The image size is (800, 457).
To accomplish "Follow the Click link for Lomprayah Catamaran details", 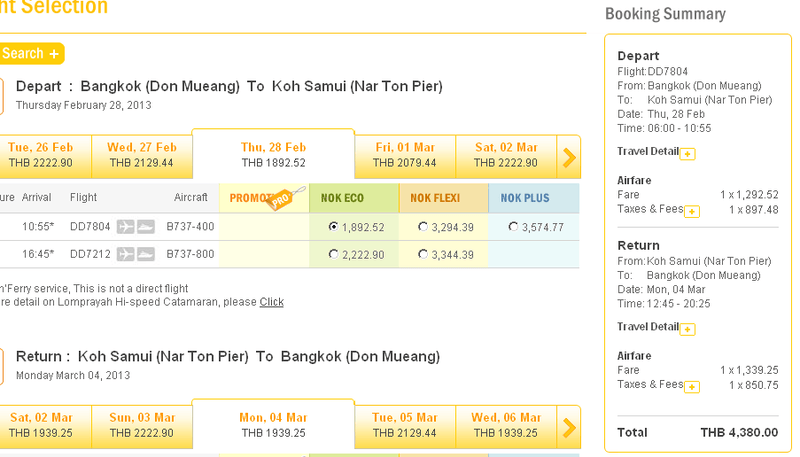I will [x=271, y=302].
